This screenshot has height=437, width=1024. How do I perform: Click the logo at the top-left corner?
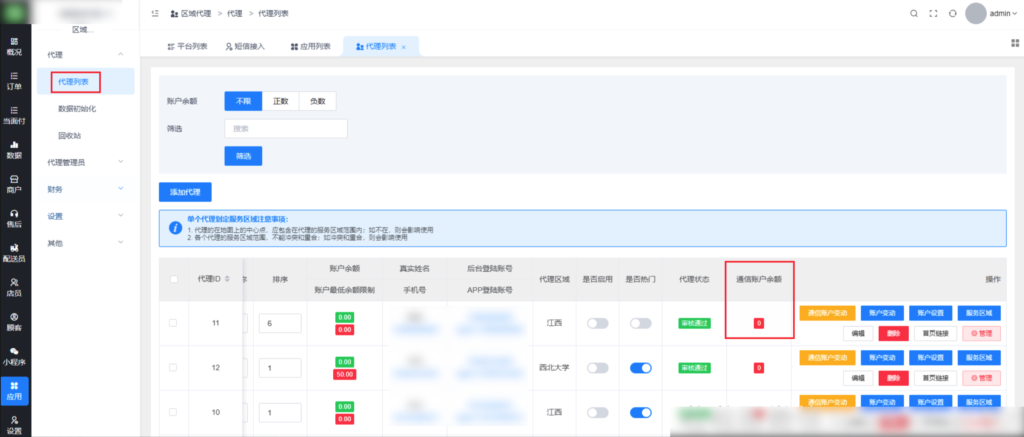pos(15,13)
